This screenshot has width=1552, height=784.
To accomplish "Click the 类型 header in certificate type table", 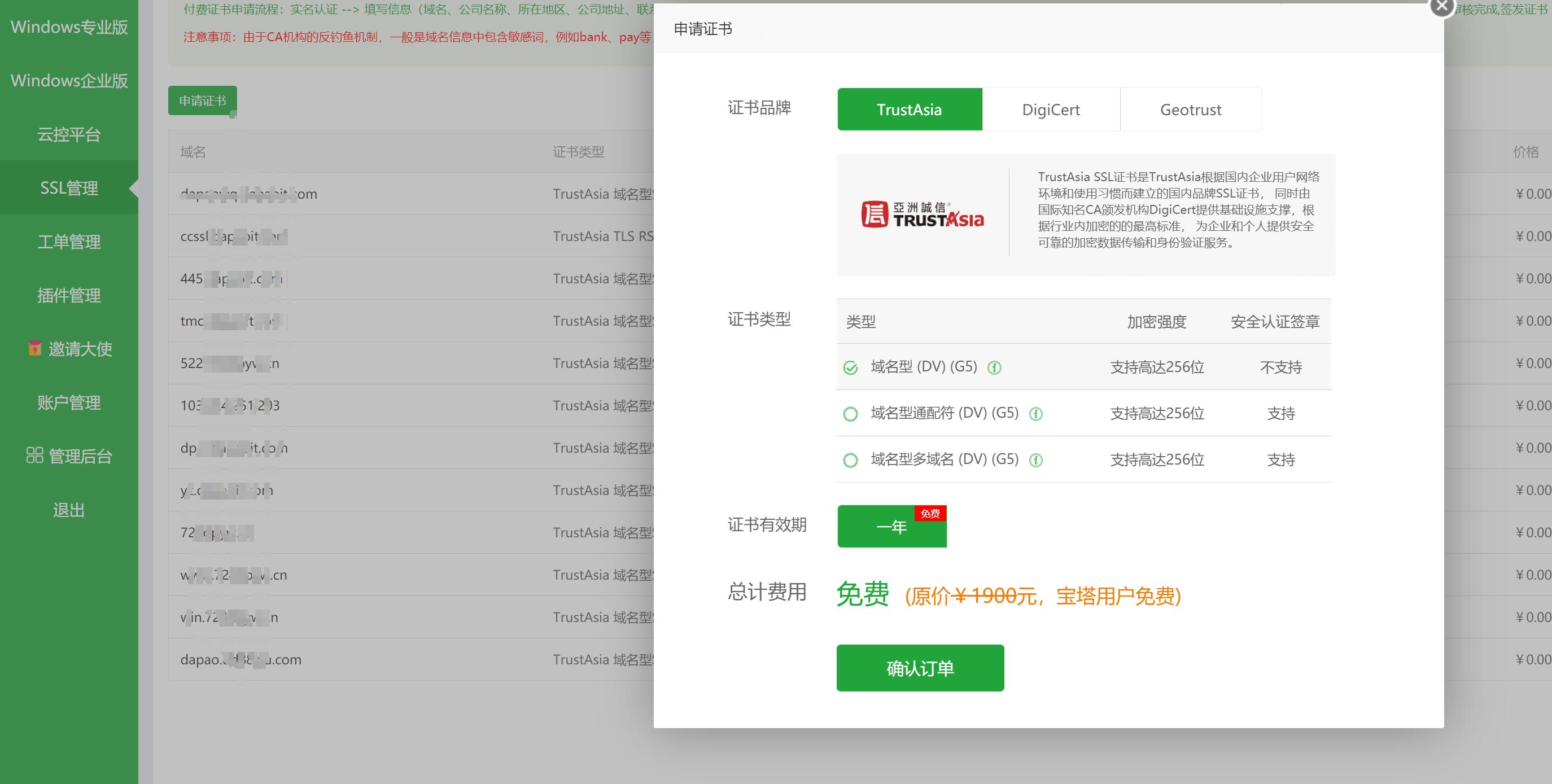I will 861,322.
